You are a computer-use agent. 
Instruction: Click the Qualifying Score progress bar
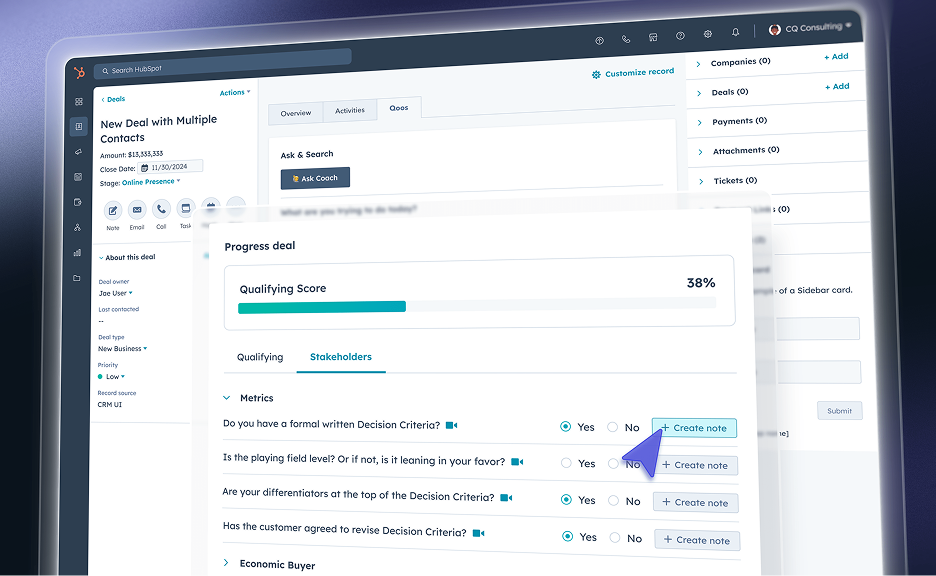pyautogui.click(x=477, y=307)
